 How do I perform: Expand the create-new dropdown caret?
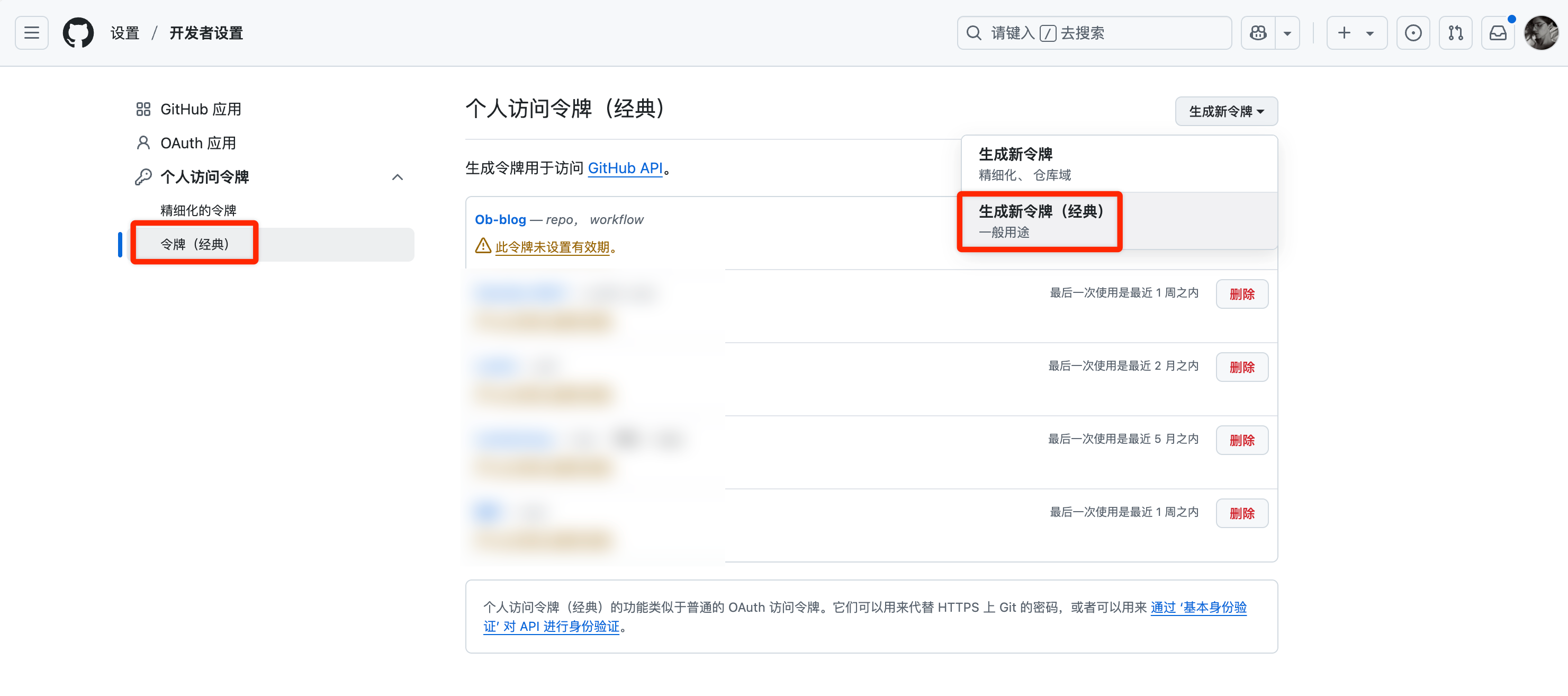pyautogui.click(x=1369, y=33)
